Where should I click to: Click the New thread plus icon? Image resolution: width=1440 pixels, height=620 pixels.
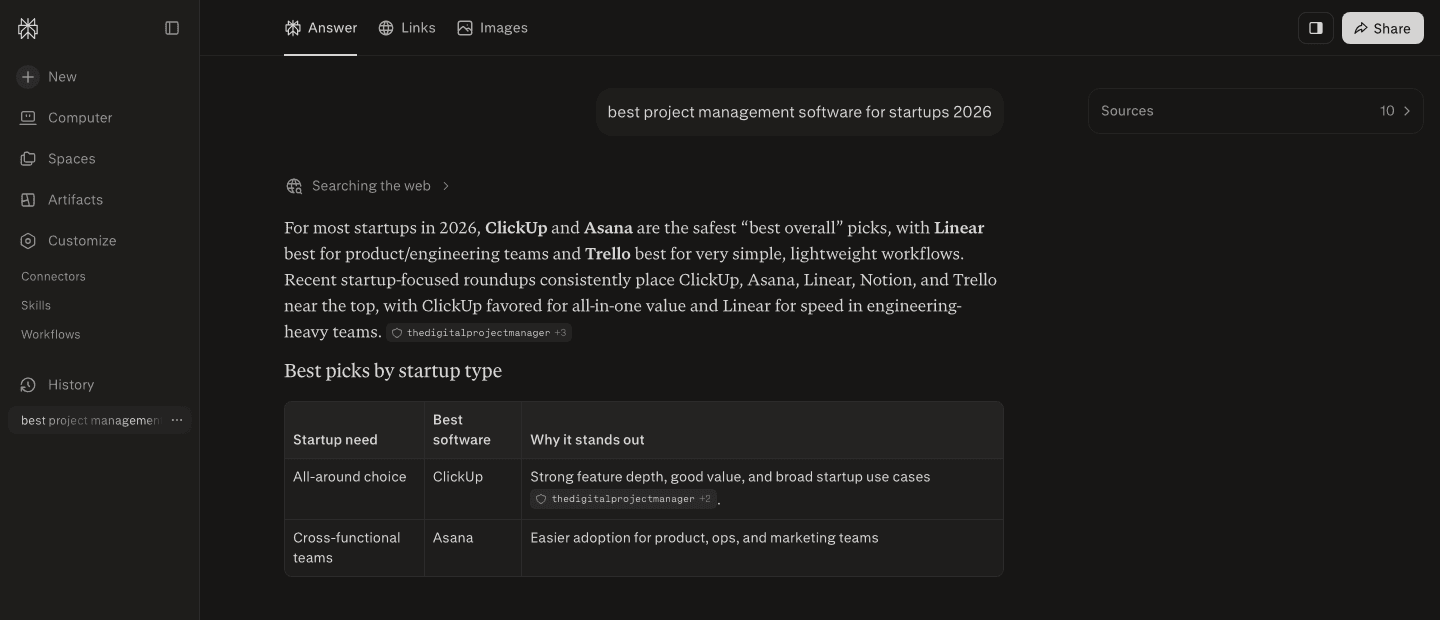pos(28,77)
